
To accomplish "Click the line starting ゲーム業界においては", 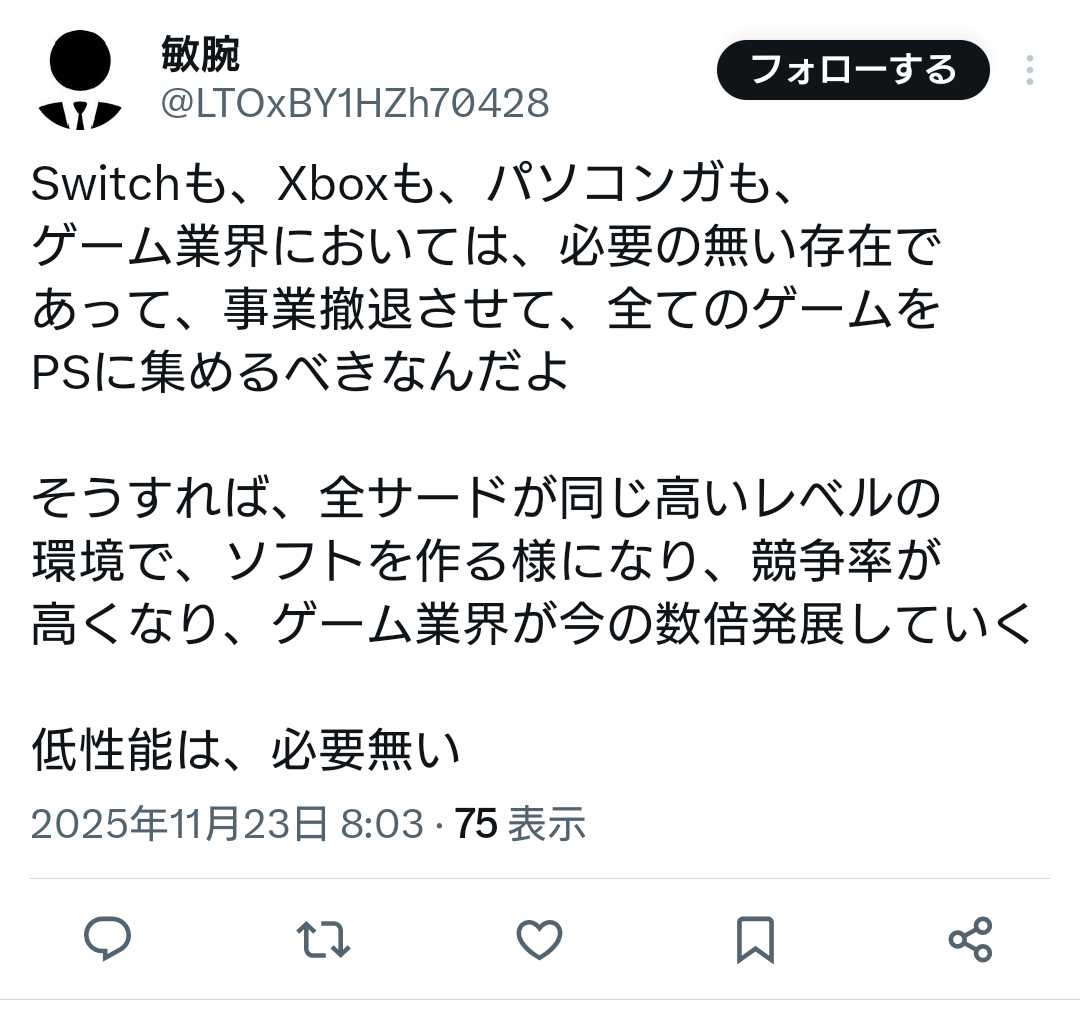I will (x=486, y=247).
